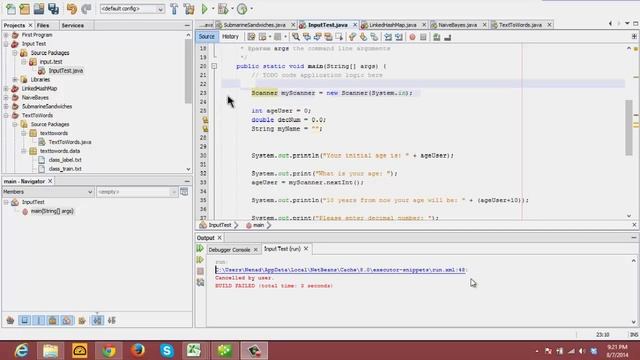640x360 pixels.
Task: Switch to the Projects tab
Action: coord(14,25)
